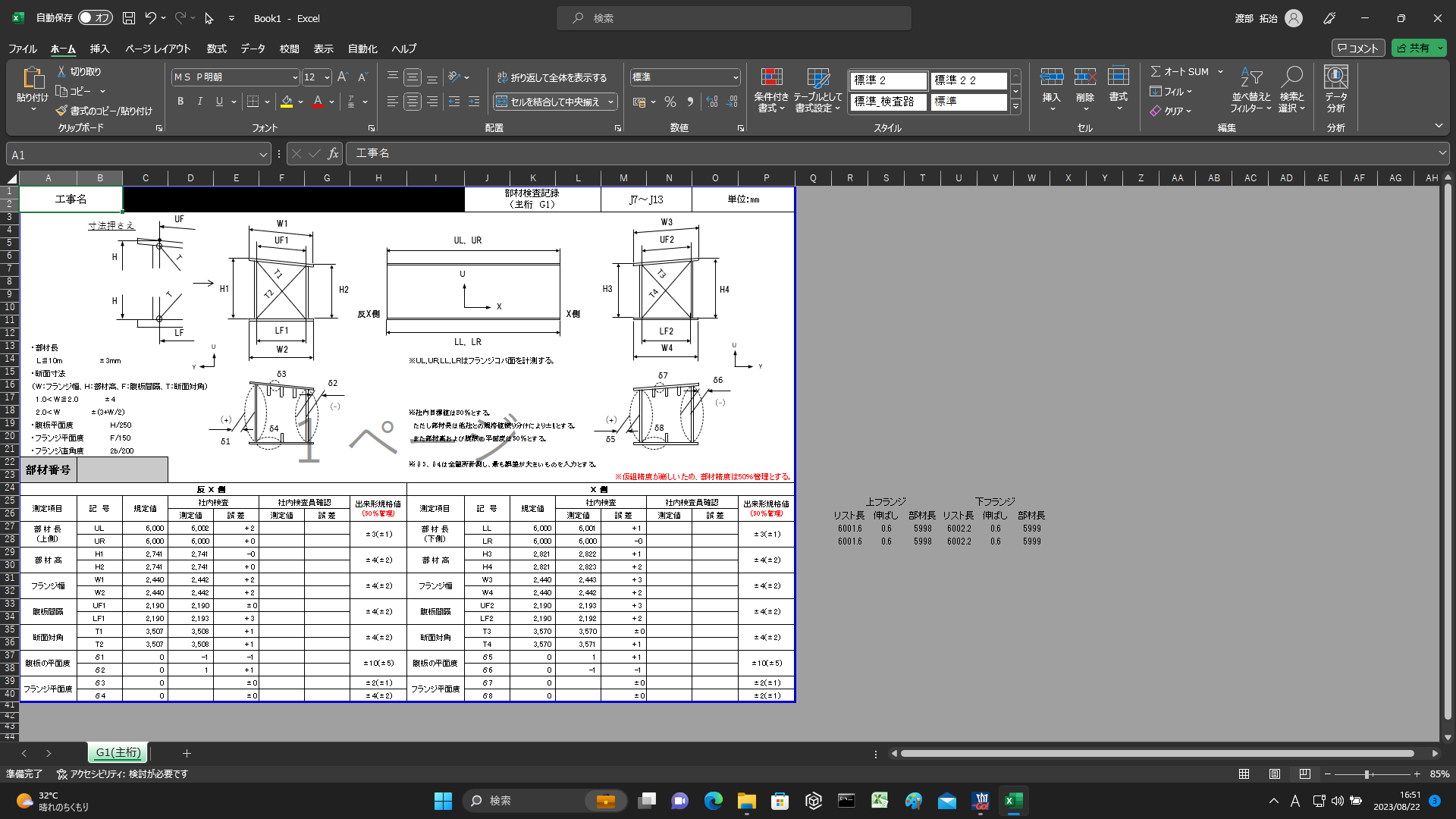Toggle Wrap Text option

[552, 77]
